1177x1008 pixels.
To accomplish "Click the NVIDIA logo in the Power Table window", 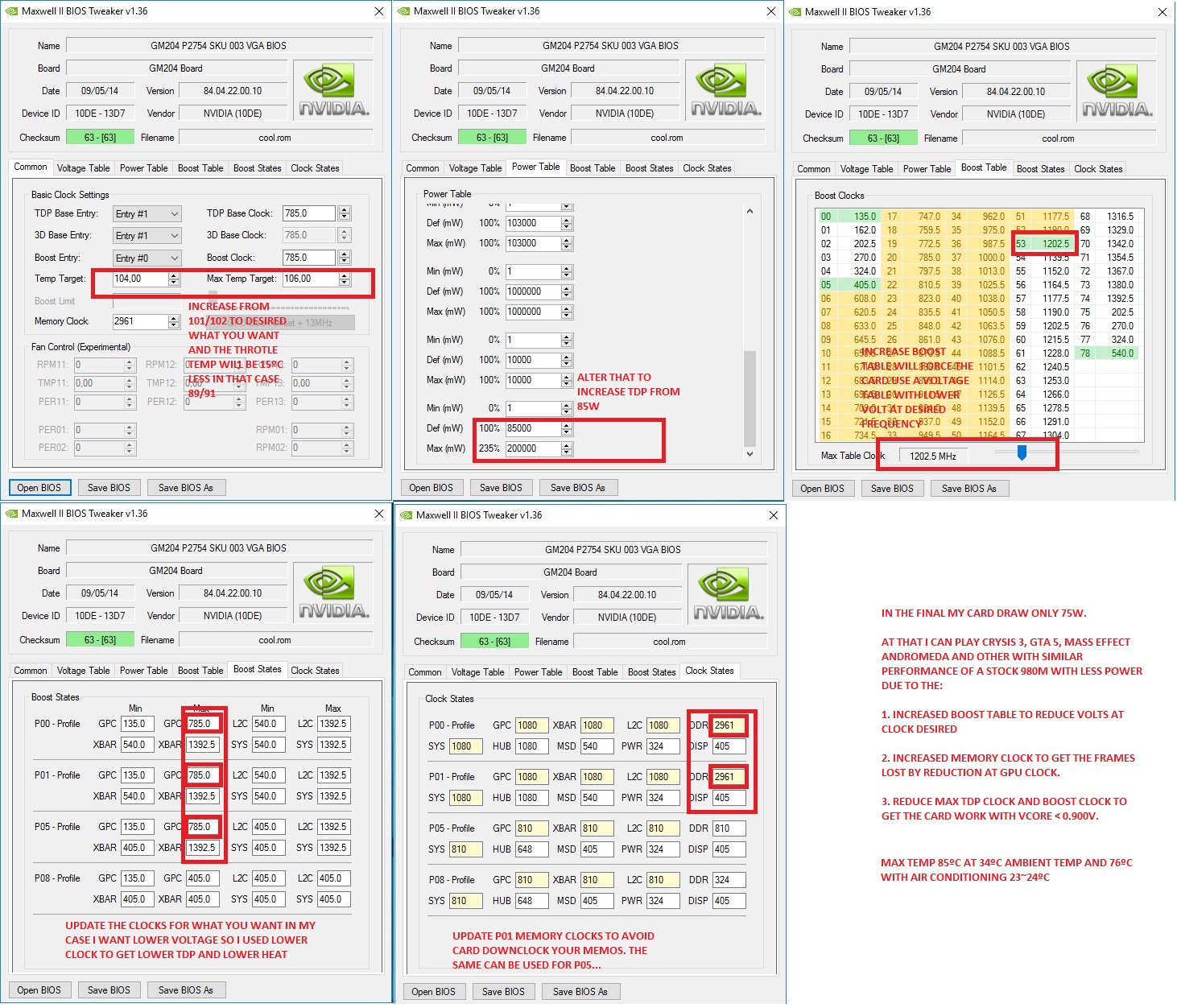I will pos(725,90).
